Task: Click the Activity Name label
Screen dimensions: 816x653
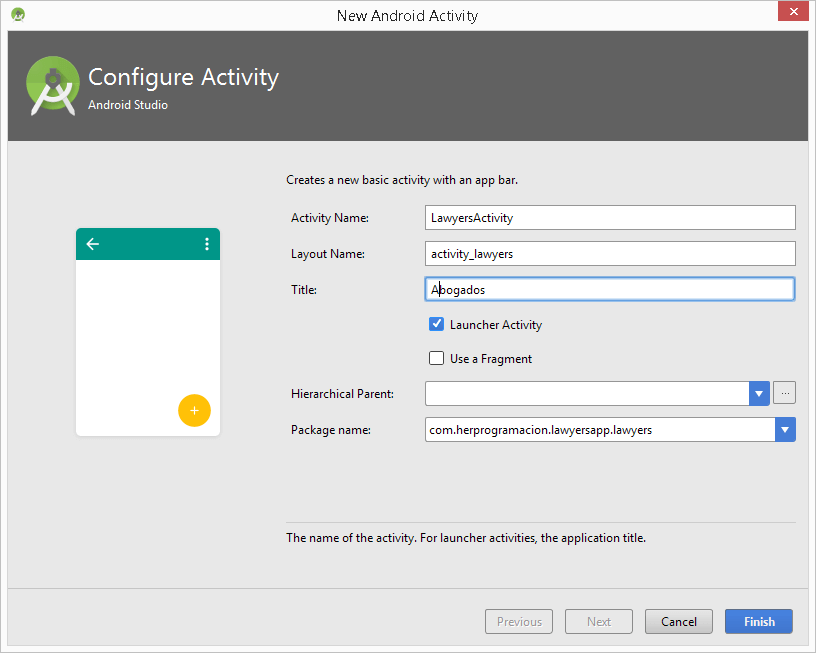Action: point(330,218)
